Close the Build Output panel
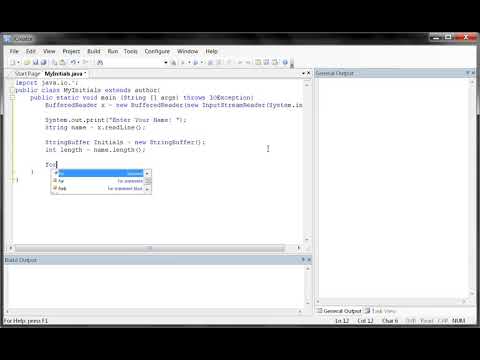Screen dimensions: 480x360 pos(309,259)
